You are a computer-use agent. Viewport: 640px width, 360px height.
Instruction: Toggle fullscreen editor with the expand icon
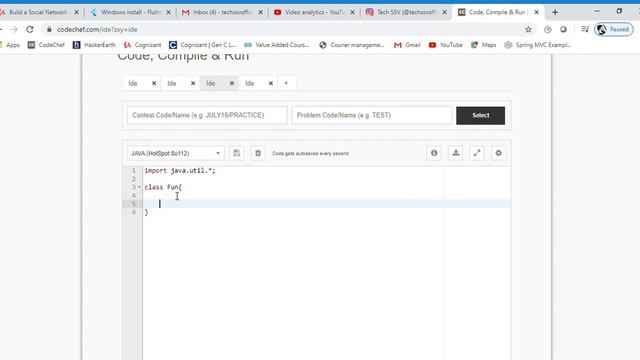tap(477, 153)
